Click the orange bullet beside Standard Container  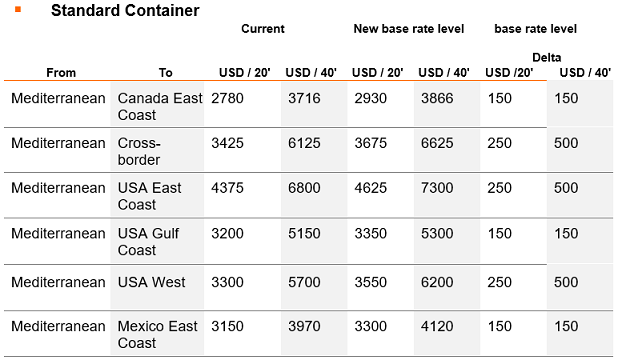pyautogui.click(x=18, y=9)
